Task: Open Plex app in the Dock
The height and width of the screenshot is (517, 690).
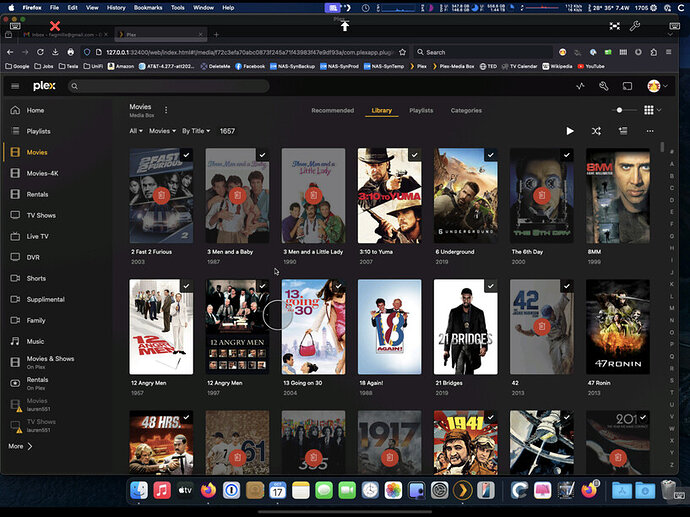Action: point(462,490)
